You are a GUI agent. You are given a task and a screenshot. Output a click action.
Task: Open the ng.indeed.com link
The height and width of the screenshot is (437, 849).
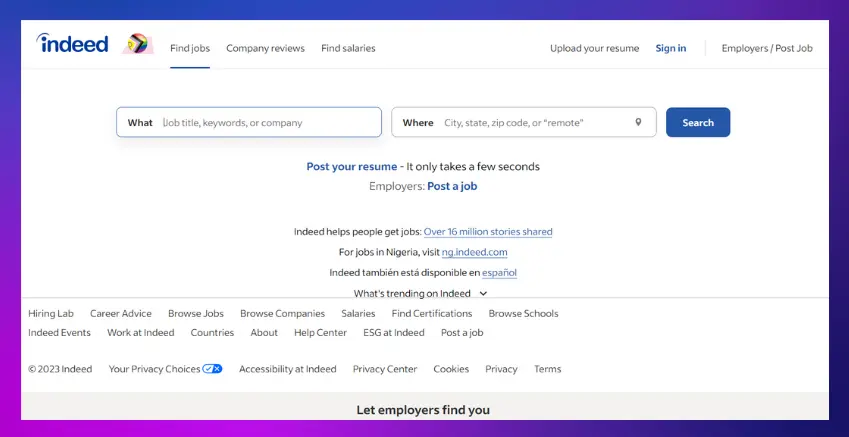[x=474, y=252]
